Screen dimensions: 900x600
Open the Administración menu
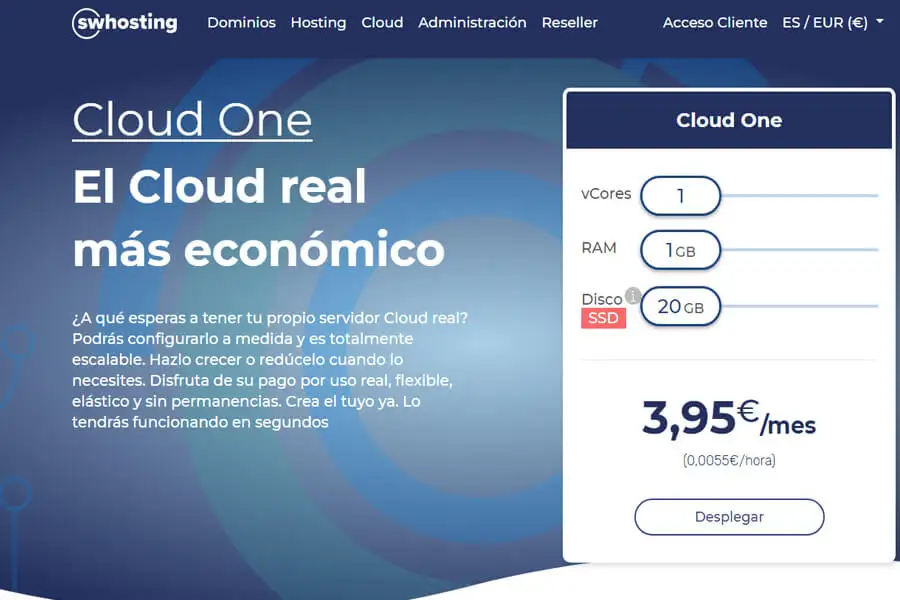(x=472, y=22)
